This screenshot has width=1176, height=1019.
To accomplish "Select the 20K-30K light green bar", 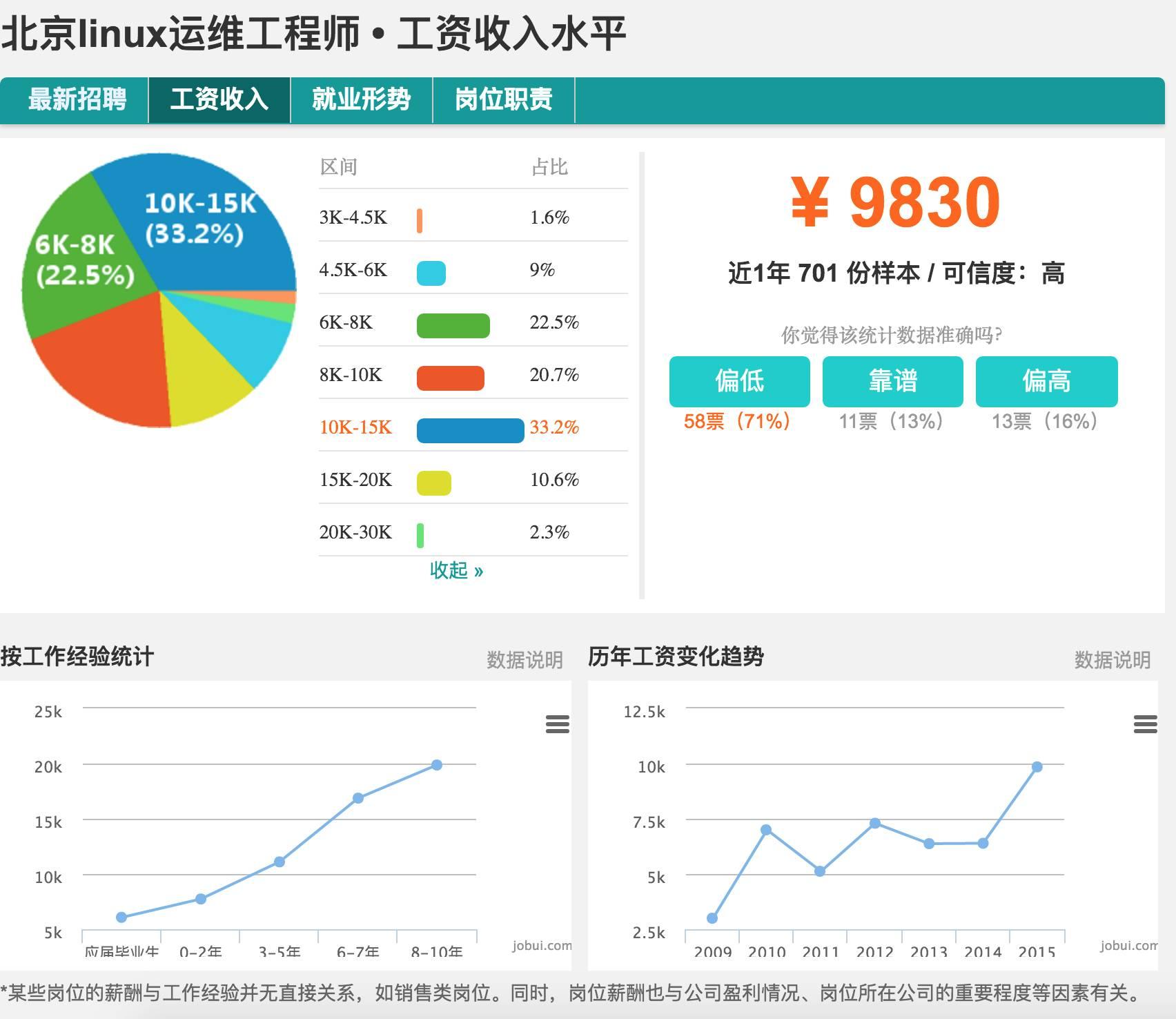I will pyautogui.click(x=420, y=535).
